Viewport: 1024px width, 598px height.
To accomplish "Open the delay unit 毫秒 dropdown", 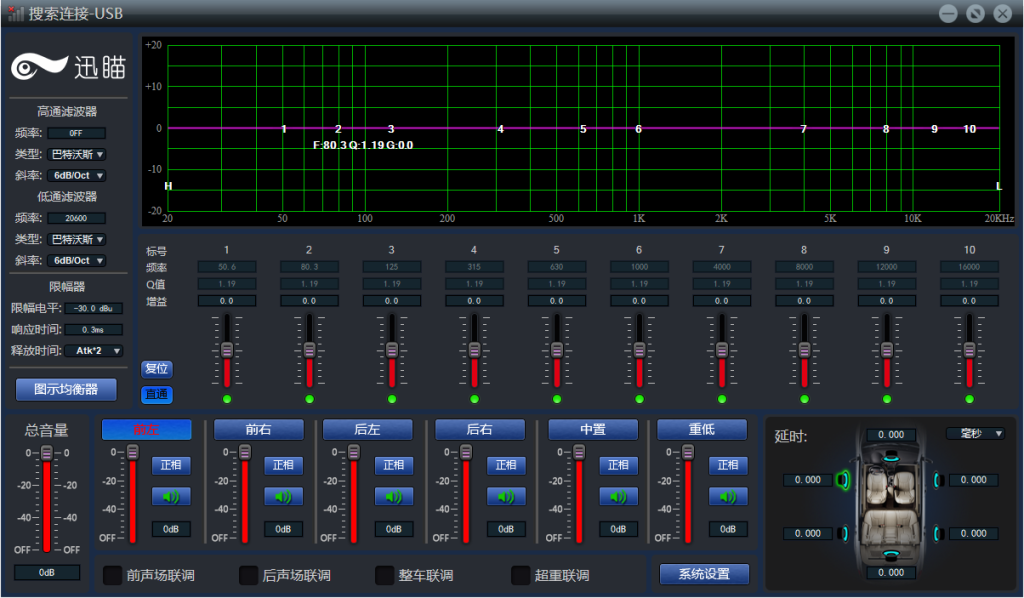I will pos(976,433).
